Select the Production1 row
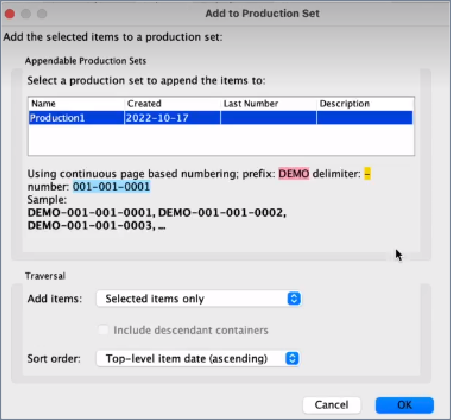Screen dimensions: 451x420 pyautogui.click(x=221, y=118)
